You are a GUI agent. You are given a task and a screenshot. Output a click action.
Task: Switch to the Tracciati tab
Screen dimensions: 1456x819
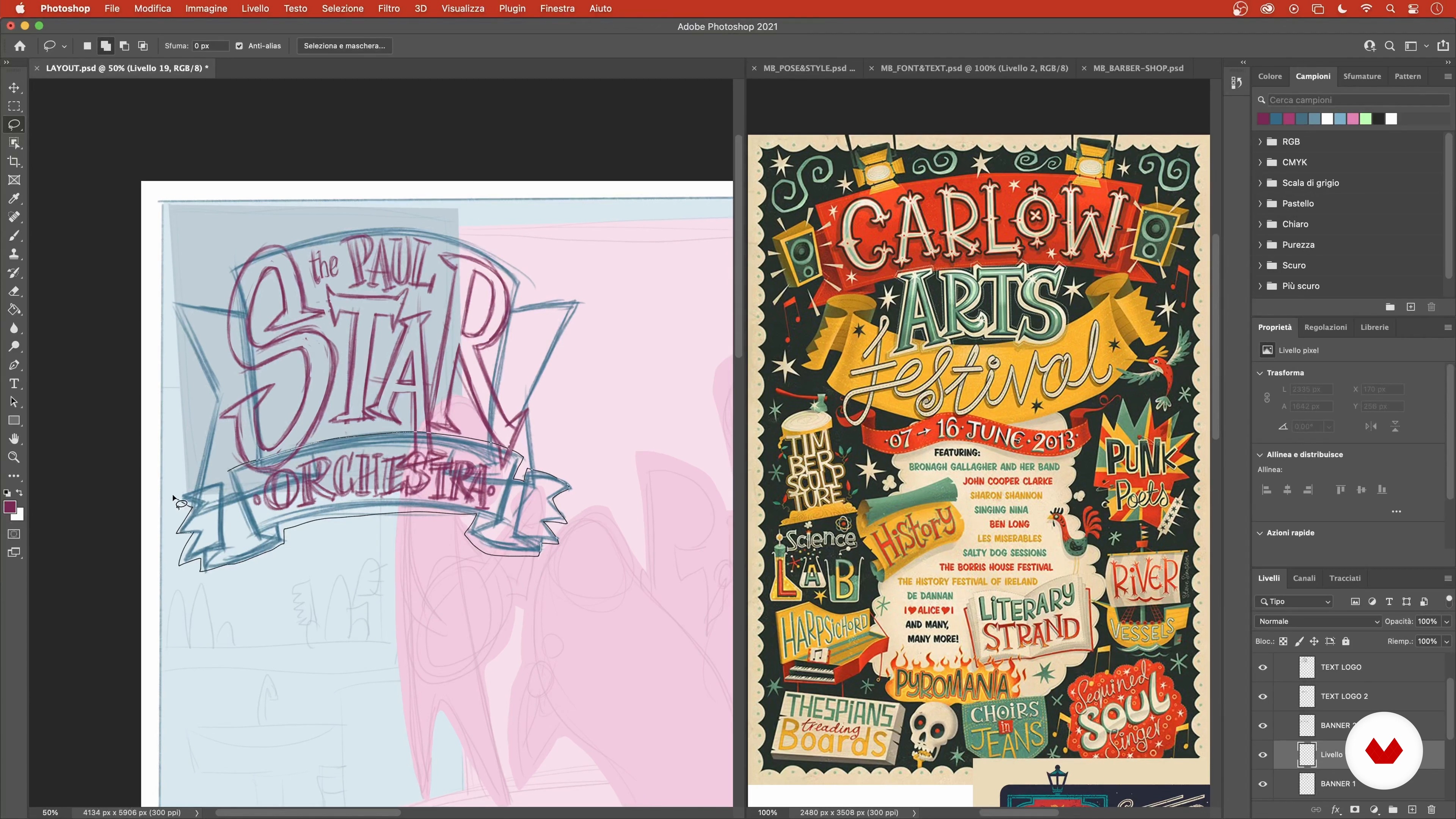1345,578
